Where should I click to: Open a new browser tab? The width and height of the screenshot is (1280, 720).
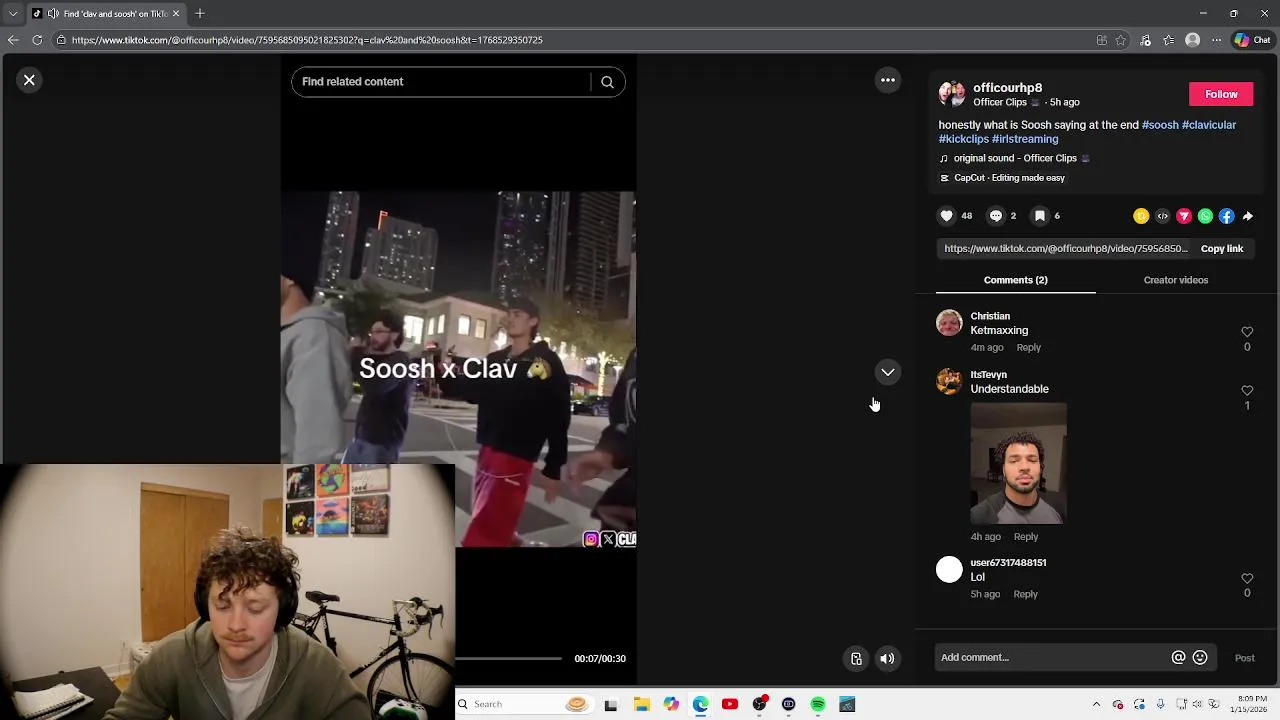pyautogui.click(x=200, y=13)
